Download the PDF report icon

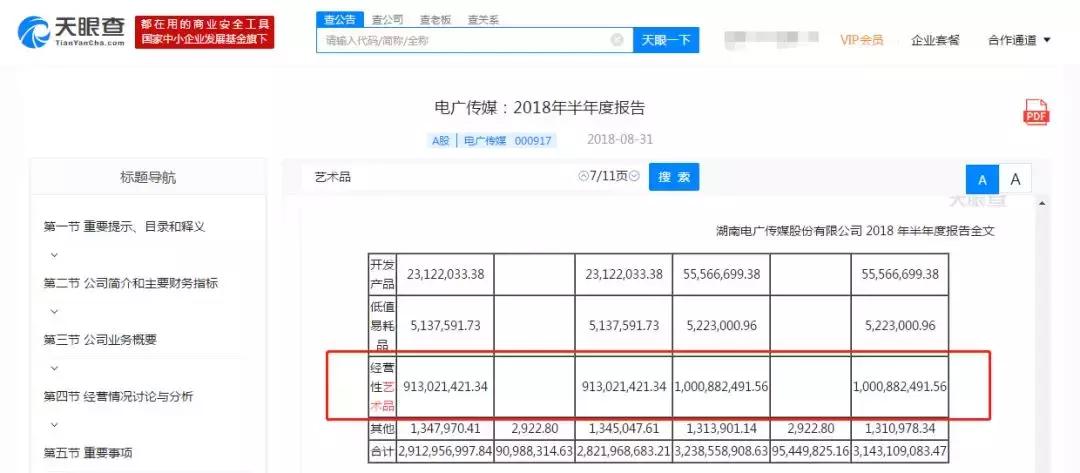(x=1037, y=112)
